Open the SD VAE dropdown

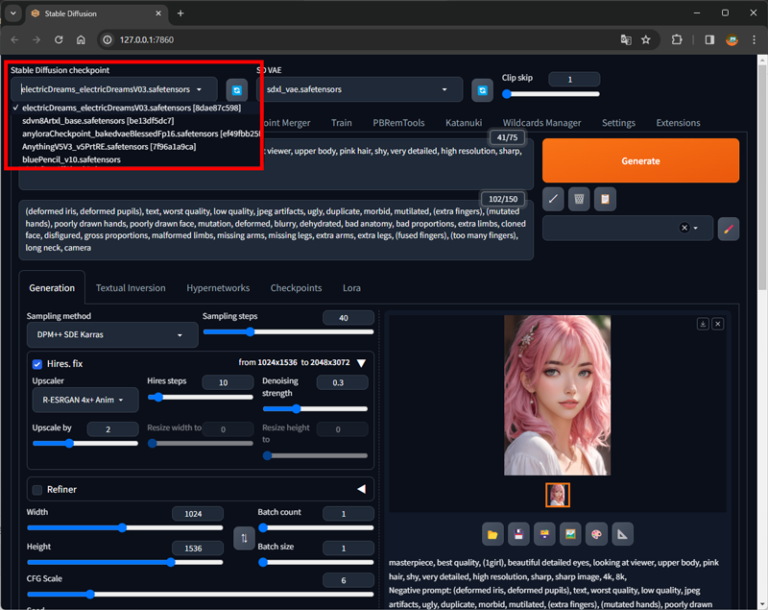pos(360,90)
